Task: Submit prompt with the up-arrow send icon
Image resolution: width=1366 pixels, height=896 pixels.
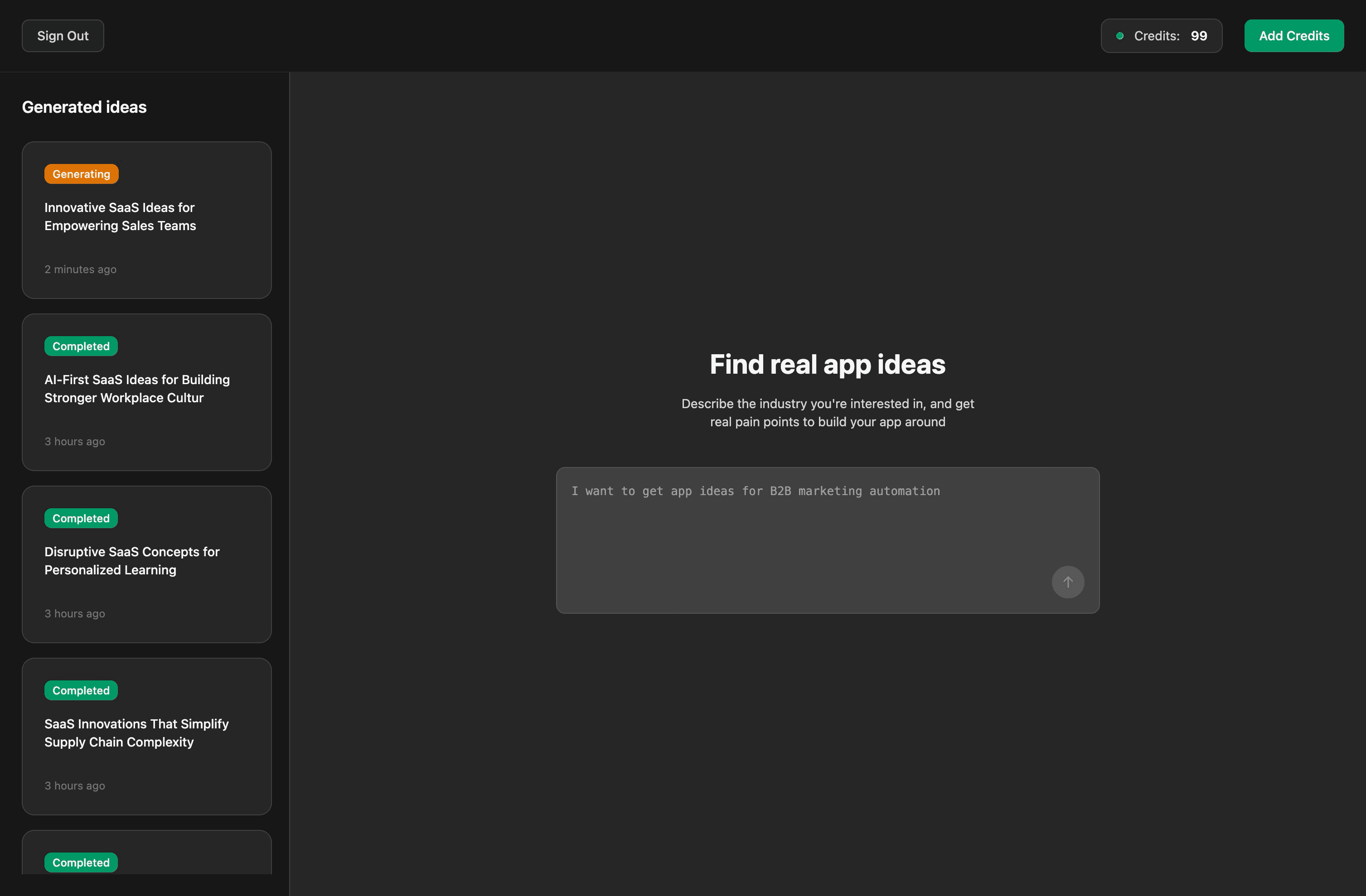Action: 1067,582
